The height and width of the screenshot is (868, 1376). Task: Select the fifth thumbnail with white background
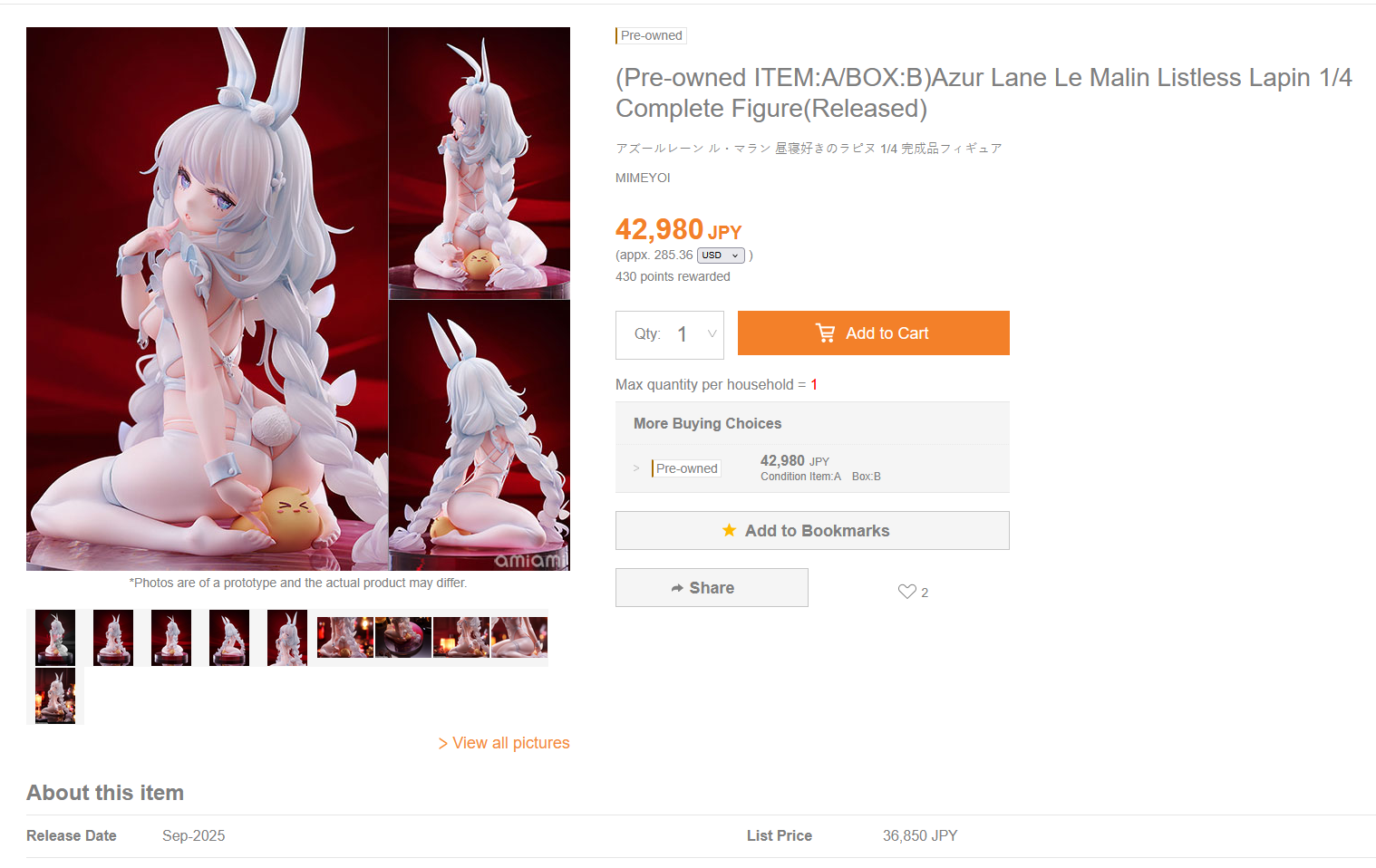pyautogui.click(x=287, y=638)
